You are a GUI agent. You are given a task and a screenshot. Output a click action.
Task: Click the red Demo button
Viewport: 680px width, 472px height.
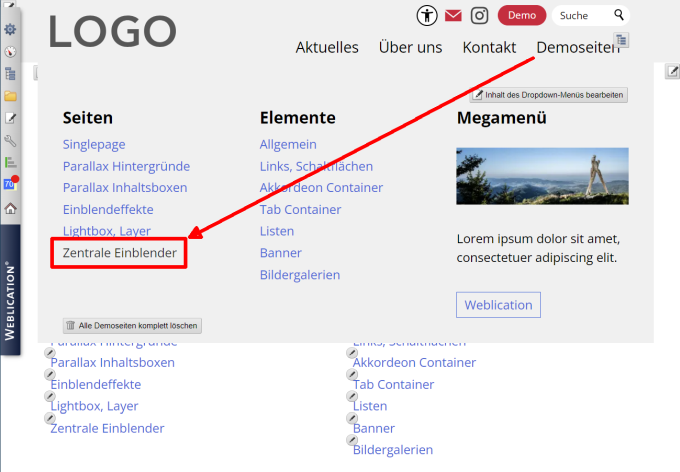click(521, 15)
